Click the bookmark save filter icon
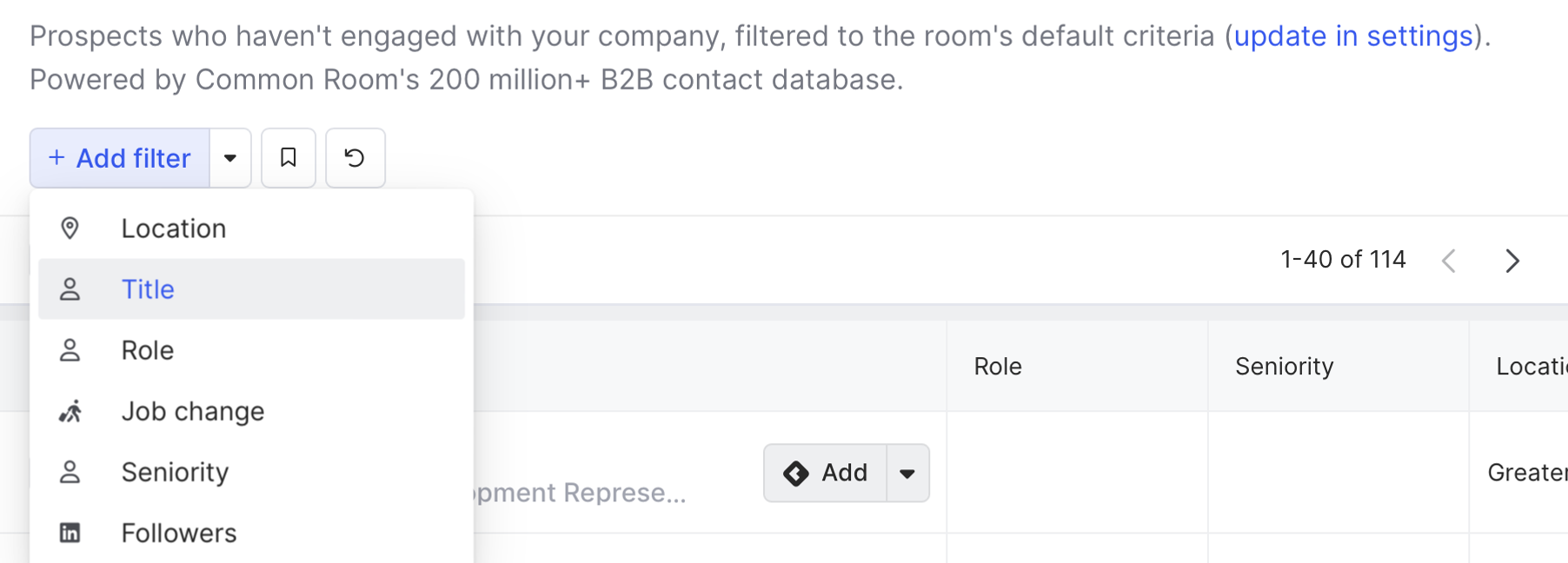 pos(289,158)
